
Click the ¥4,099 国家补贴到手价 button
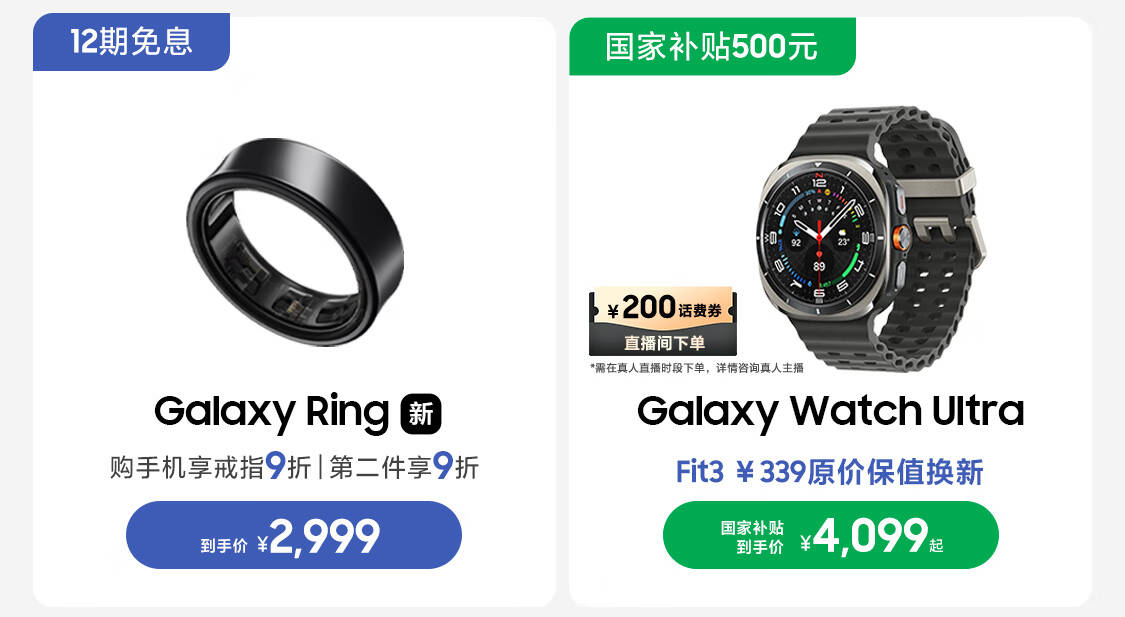[x=831, y=535]
